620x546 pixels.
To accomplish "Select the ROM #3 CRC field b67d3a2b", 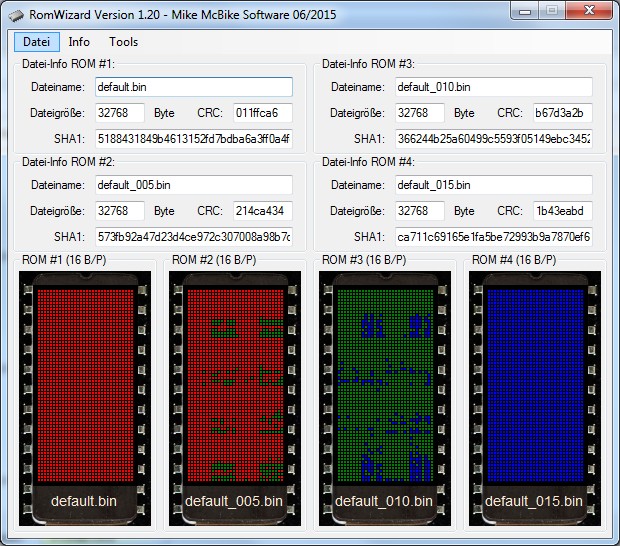I will pos(562,113).
